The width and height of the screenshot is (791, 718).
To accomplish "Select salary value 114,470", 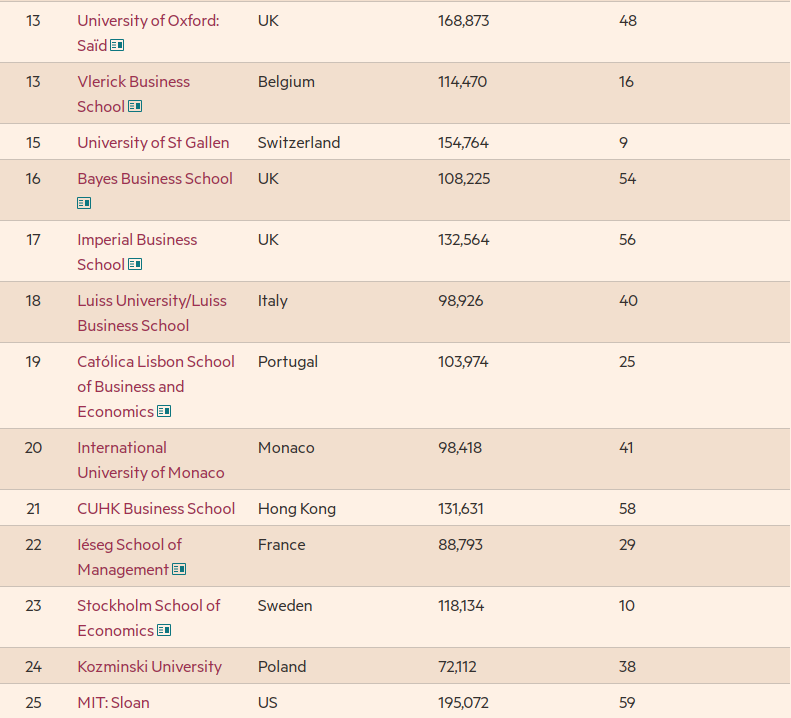I will [x=463, y=82].
